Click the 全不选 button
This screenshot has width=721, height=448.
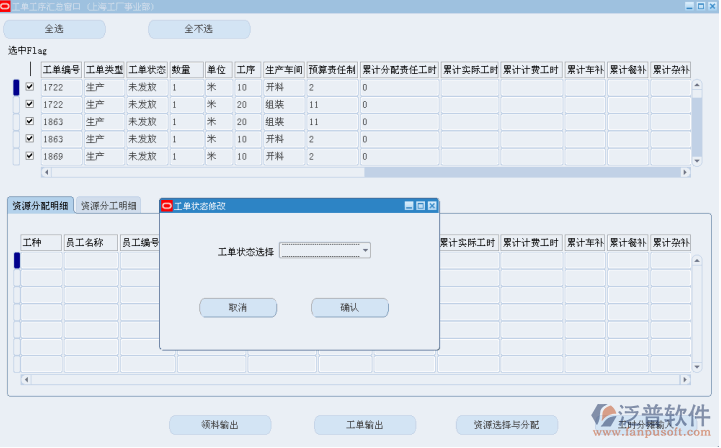199,29
